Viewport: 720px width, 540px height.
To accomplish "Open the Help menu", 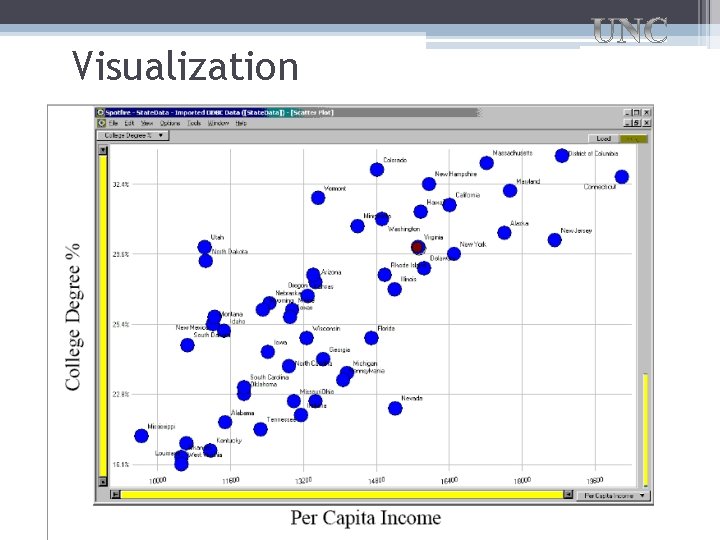I will tap(241, 123).
